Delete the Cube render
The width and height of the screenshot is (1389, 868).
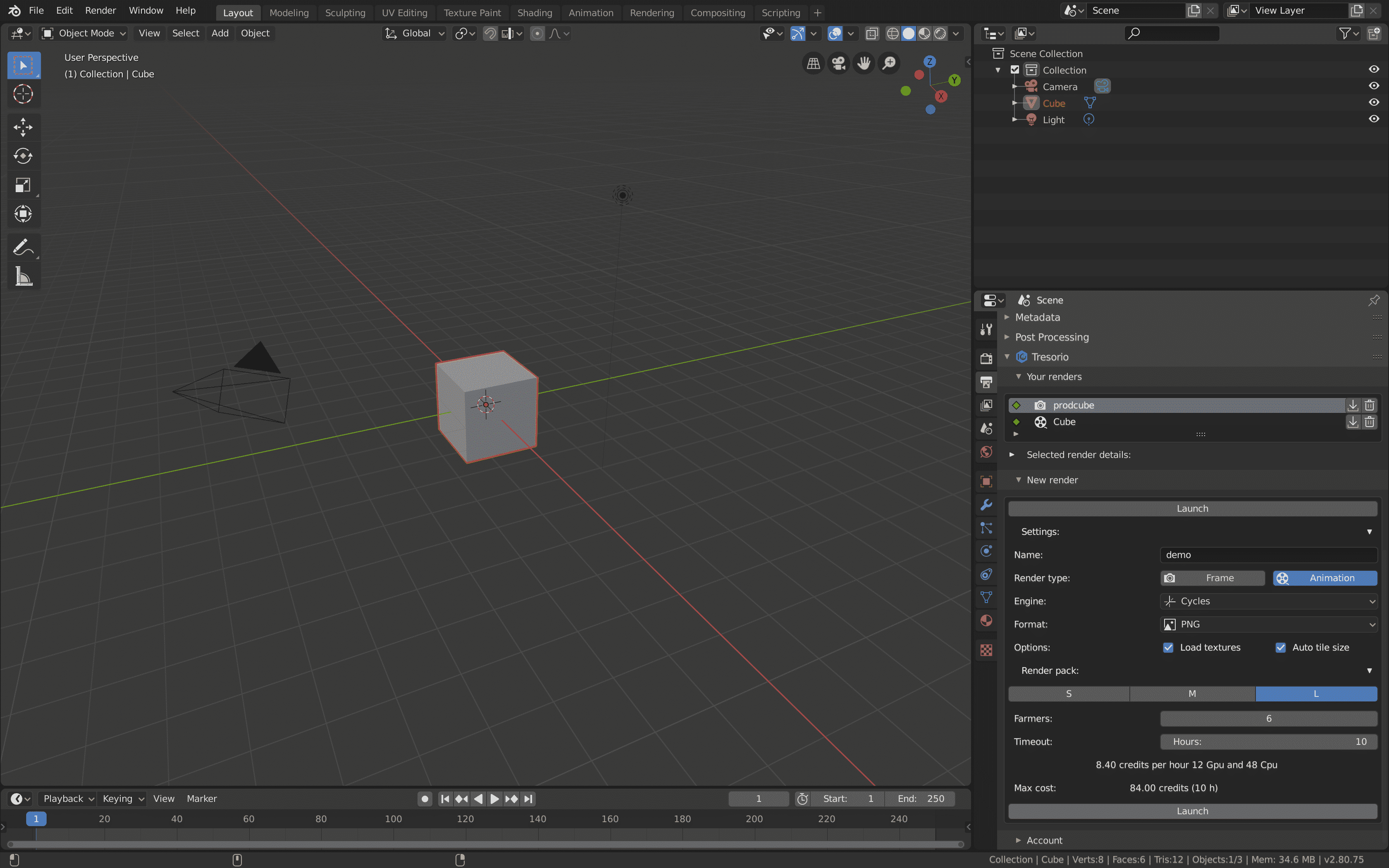click(1370, 422)
